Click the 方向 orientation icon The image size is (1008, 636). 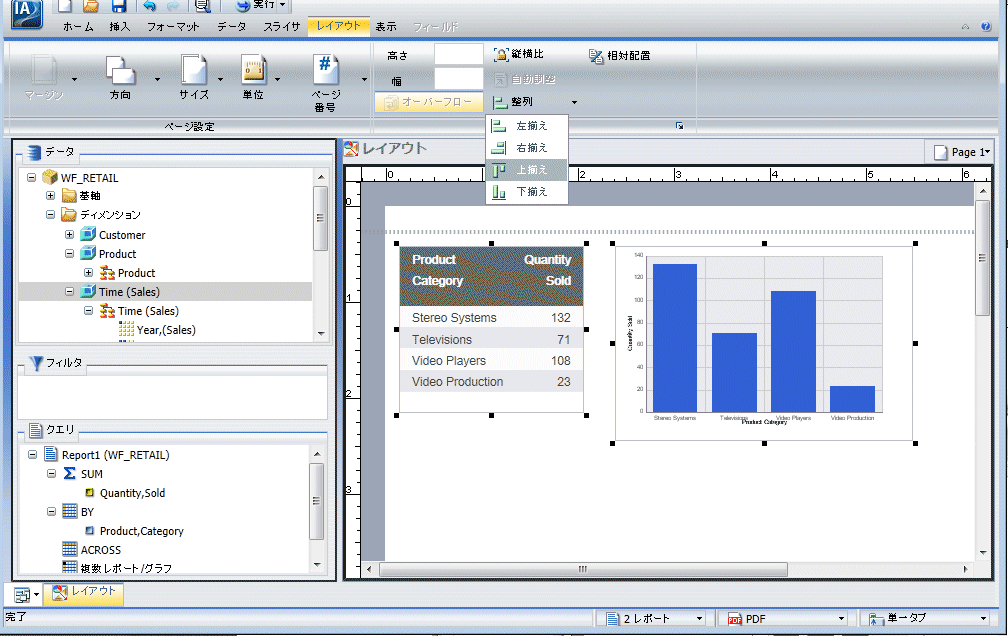coord(120,70)
